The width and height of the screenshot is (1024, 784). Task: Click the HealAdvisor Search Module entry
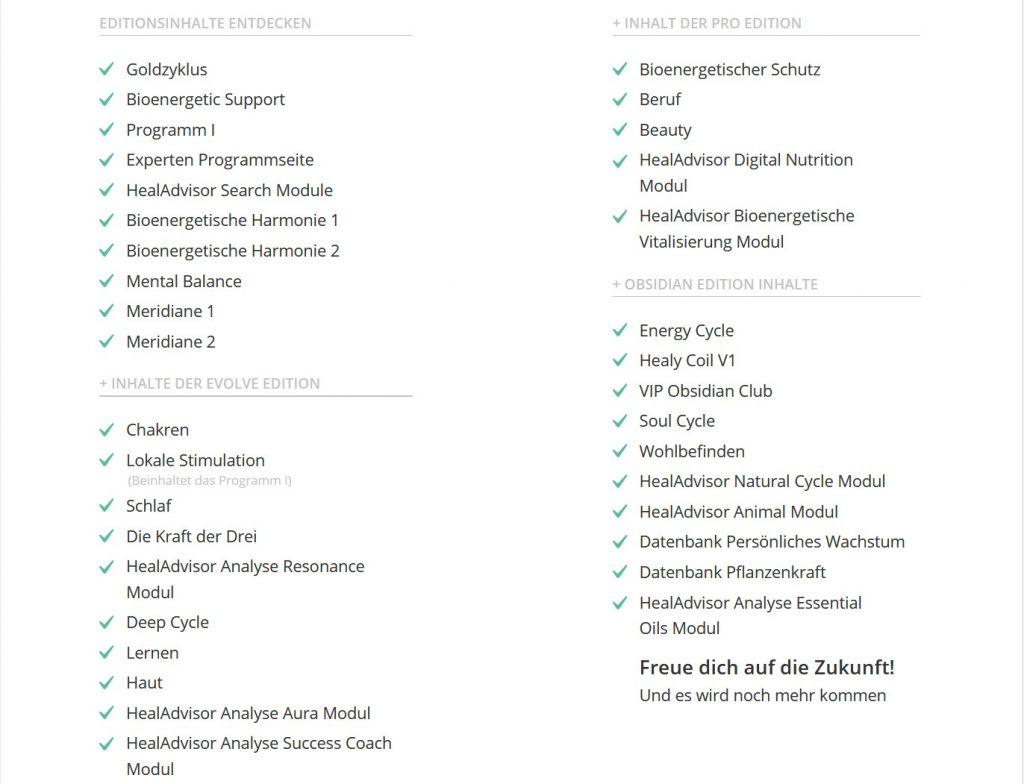tap(229, 190)
